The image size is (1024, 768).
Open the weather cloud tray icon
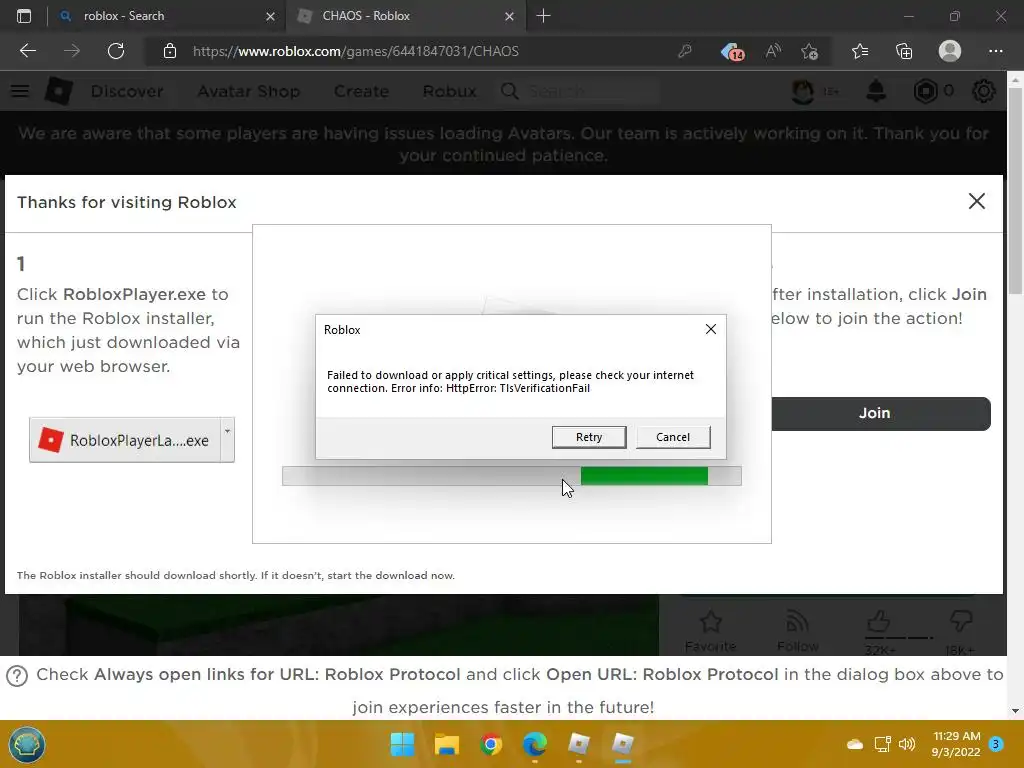tap(855, 744)
